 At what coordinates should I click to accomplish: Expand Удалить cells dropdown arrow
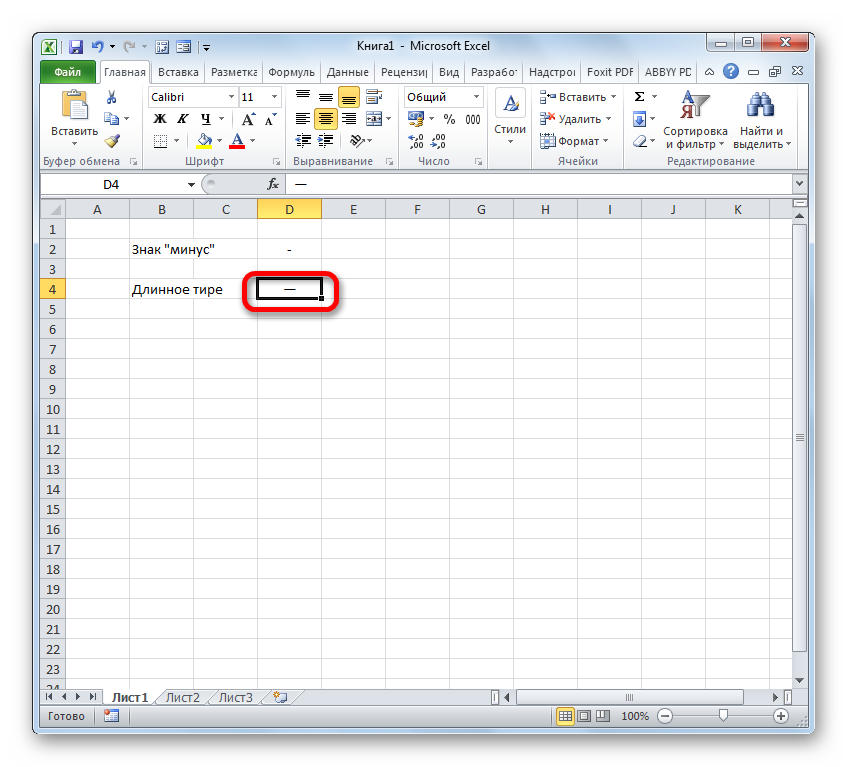click(609, 119)
